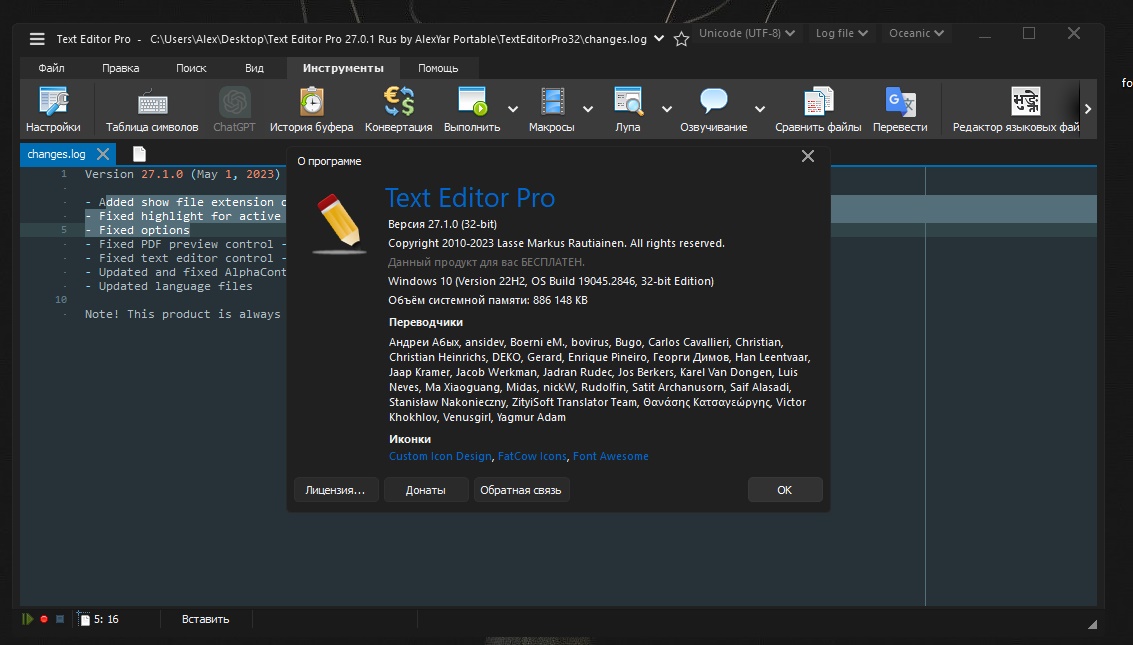The image size is (1133, 645).
Task: Click the Text Editor Pro heading
Action: coord(470,198)
